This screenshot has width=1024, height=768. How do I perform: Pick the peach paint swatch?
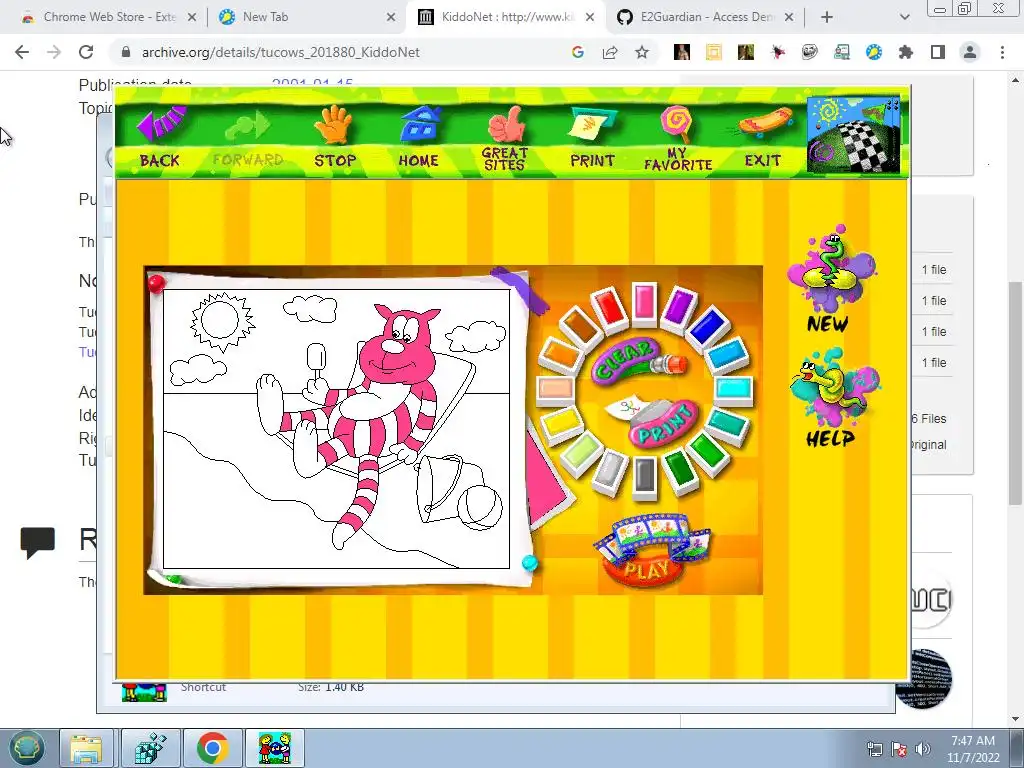point(556,390)
